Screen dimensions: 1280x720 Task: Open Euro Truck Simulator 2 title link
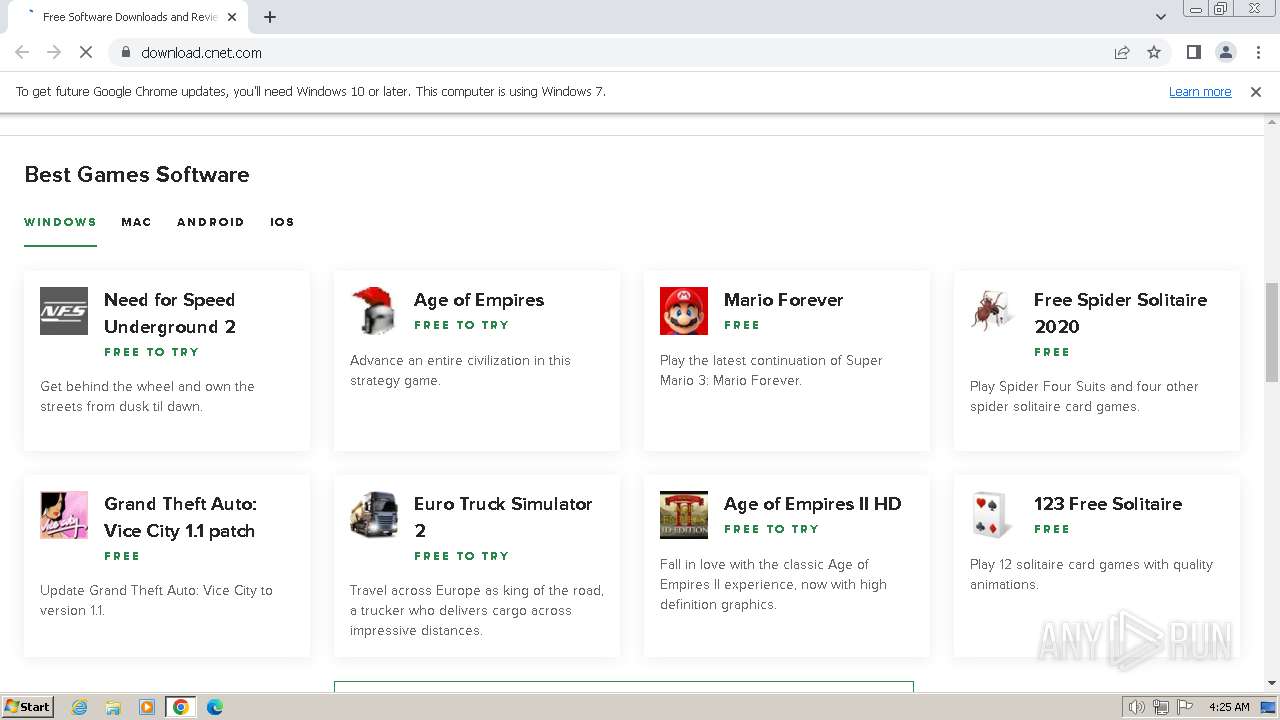pos(503,517)
